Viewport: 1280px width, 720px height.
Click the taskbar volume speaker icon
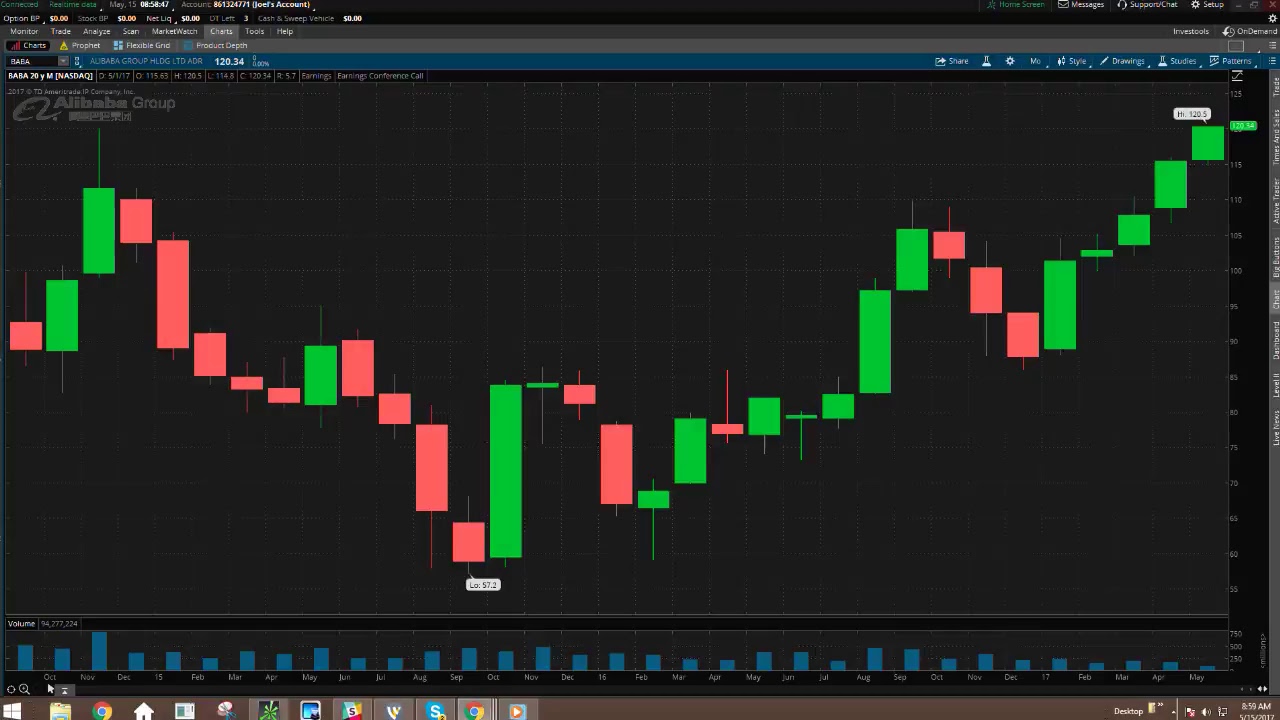(x=1205, y=711)
